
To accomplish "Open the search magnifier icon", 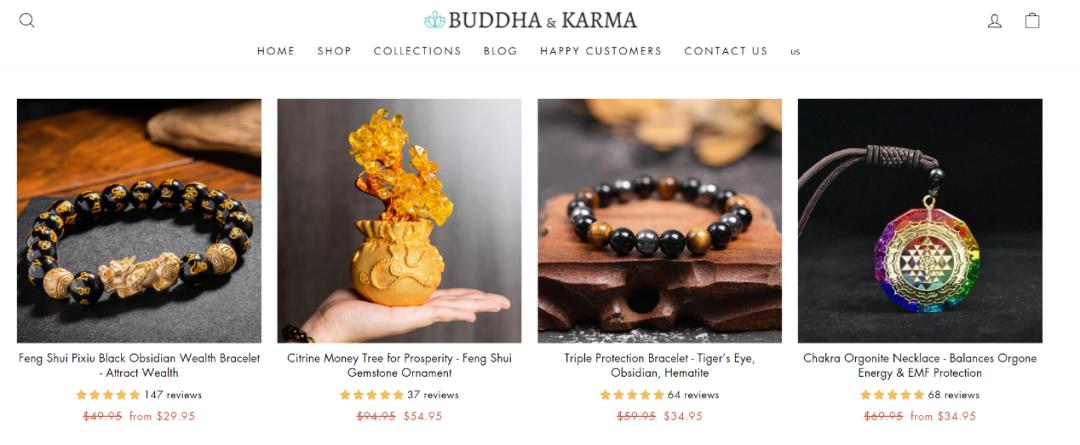I will pos(27,21).
